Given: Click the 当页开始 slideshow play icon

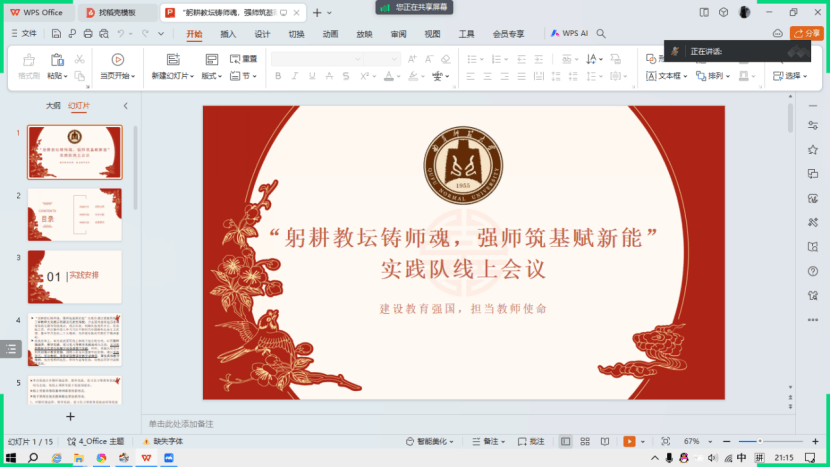Looking at the screenshot, I should pyautogui.click(x=117, y=60).
